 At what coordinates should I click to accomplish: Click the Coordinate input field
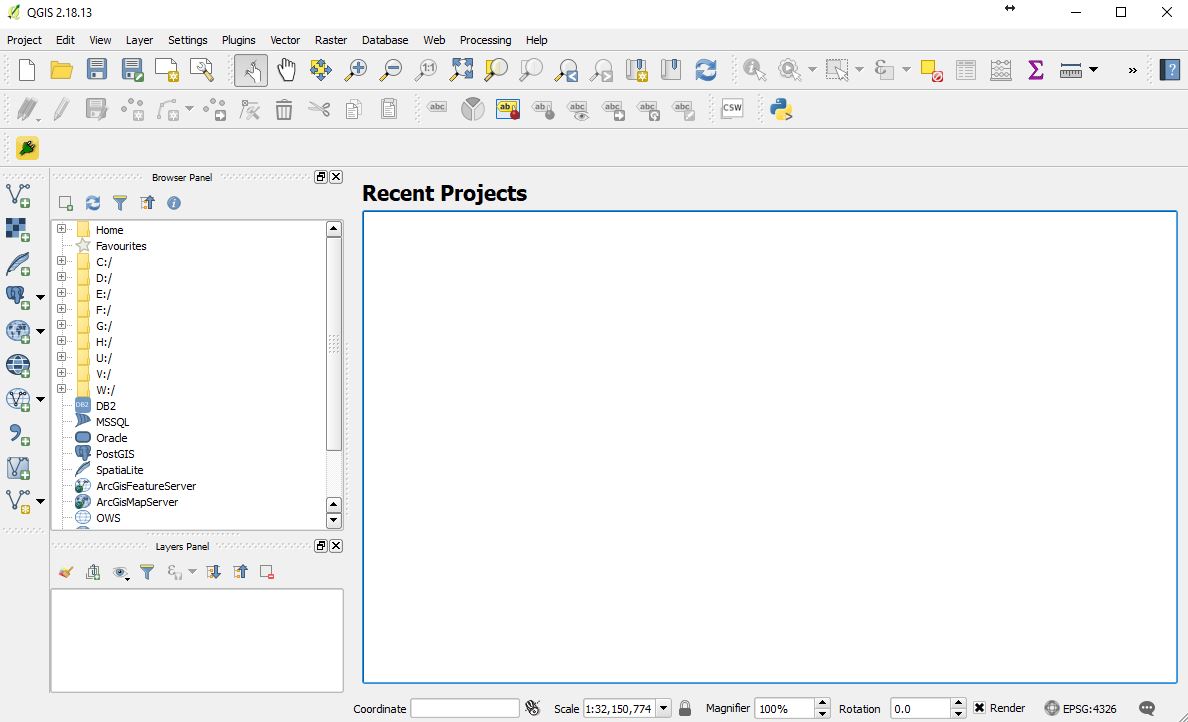[464, 708]
